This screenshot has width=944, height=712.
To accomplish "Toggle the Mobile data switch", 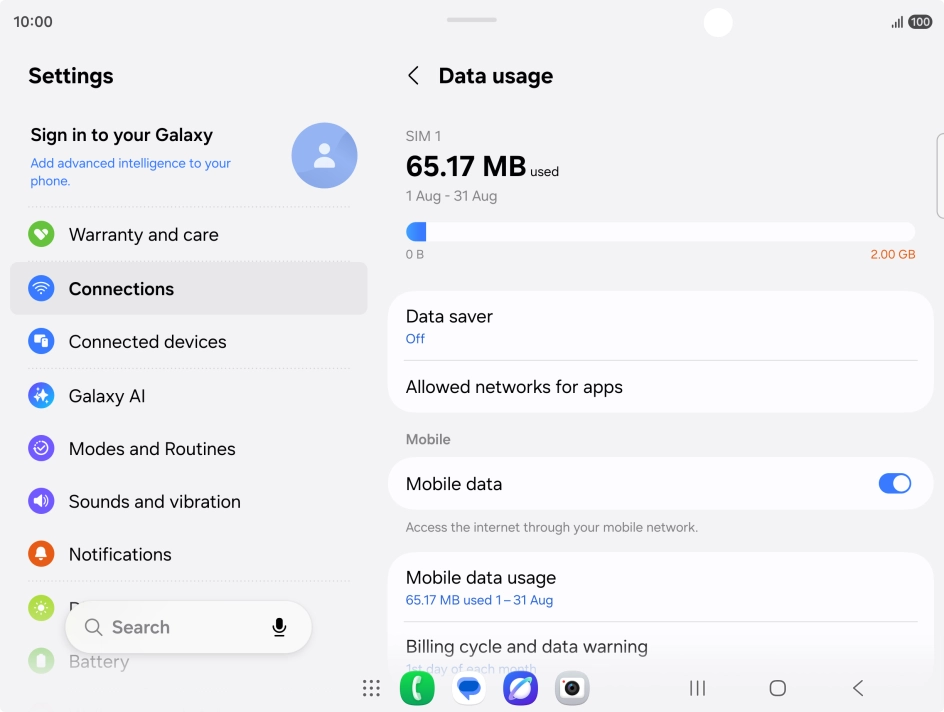I will (x=895, y=483).
